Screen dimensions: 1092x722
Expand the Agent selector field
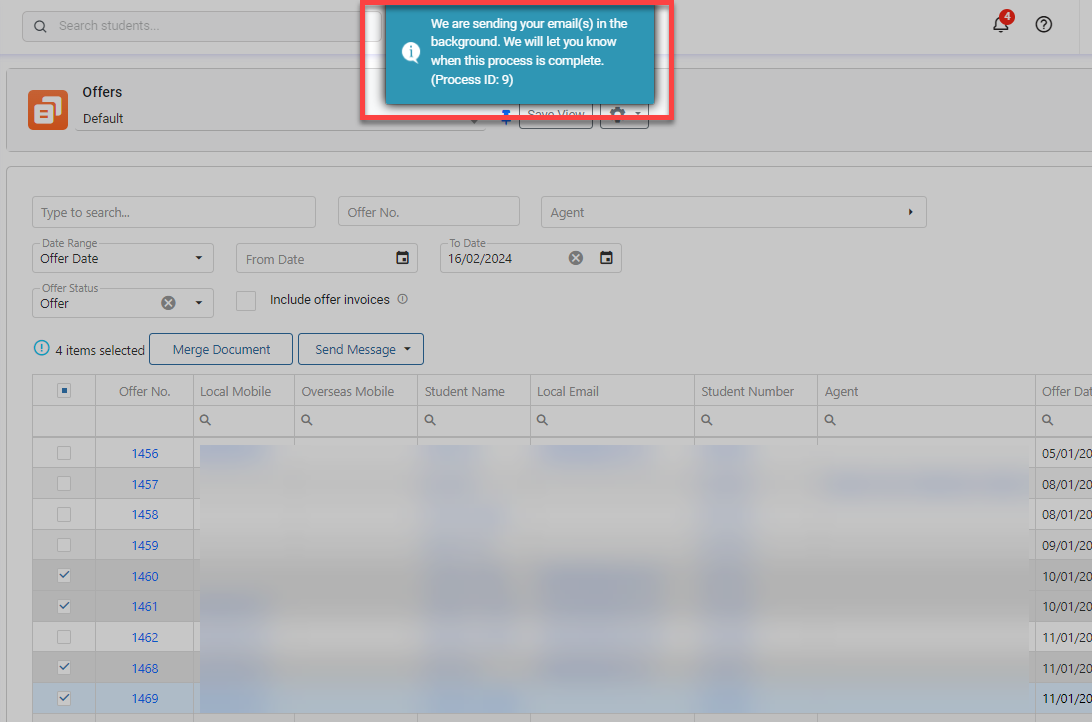pyautogui.click(x=910, y=212)
